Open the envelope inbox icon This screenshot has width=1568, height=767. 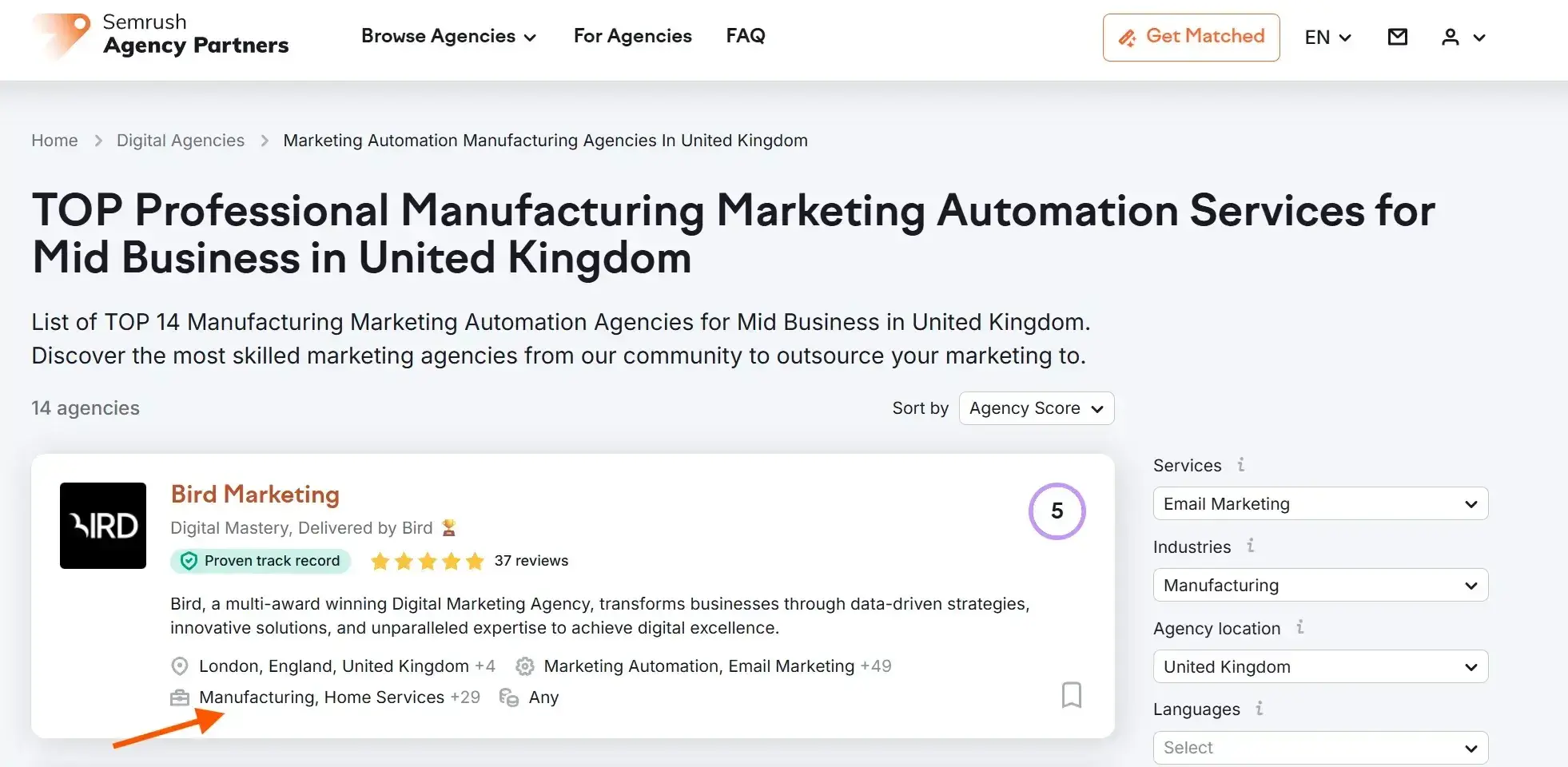point(1397,37)
